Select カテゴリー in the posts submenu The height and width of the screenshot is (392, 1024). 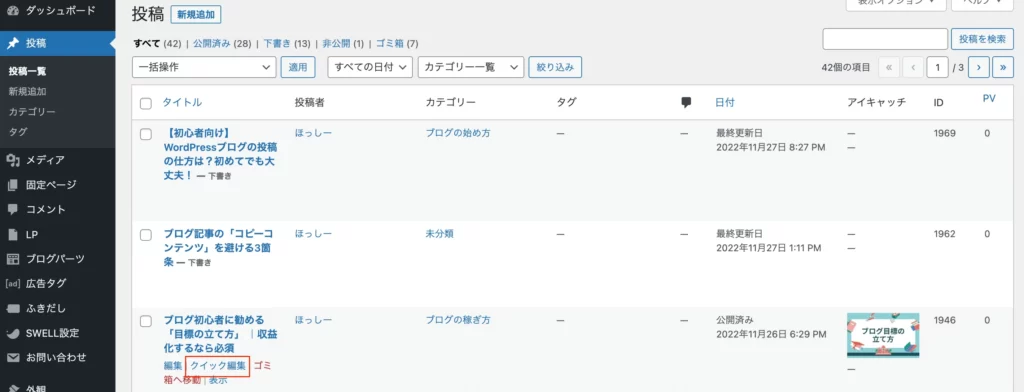(x=32, y=112)
